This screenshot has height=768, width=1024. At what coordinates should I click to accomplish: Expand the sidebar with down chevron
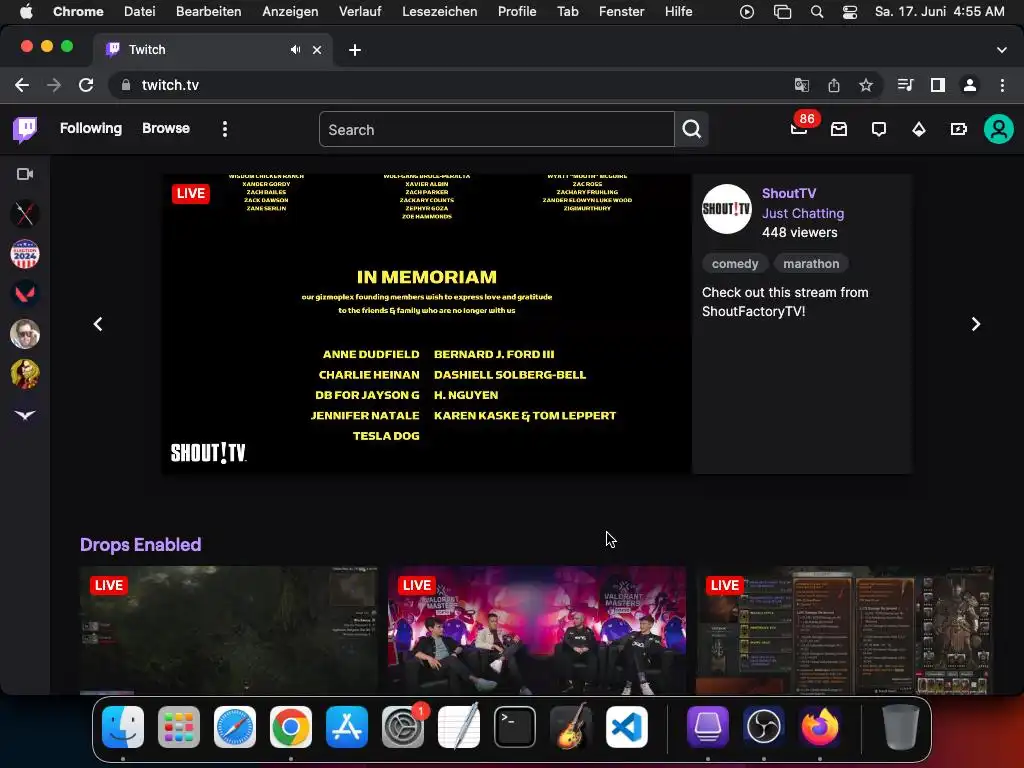[x=25, y=415]
